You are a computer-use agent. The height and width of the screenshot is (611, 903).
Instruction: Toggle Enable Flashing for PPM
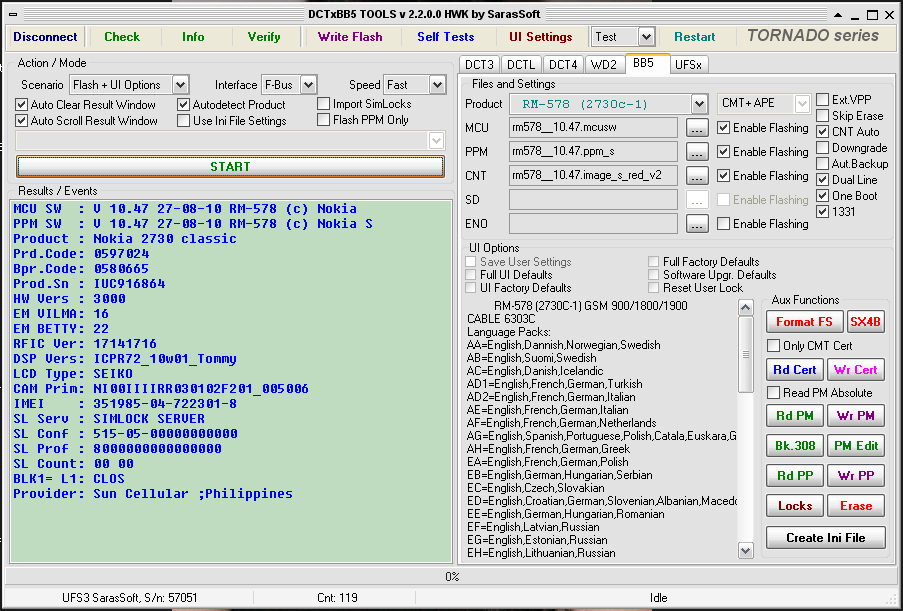[763, 152]
